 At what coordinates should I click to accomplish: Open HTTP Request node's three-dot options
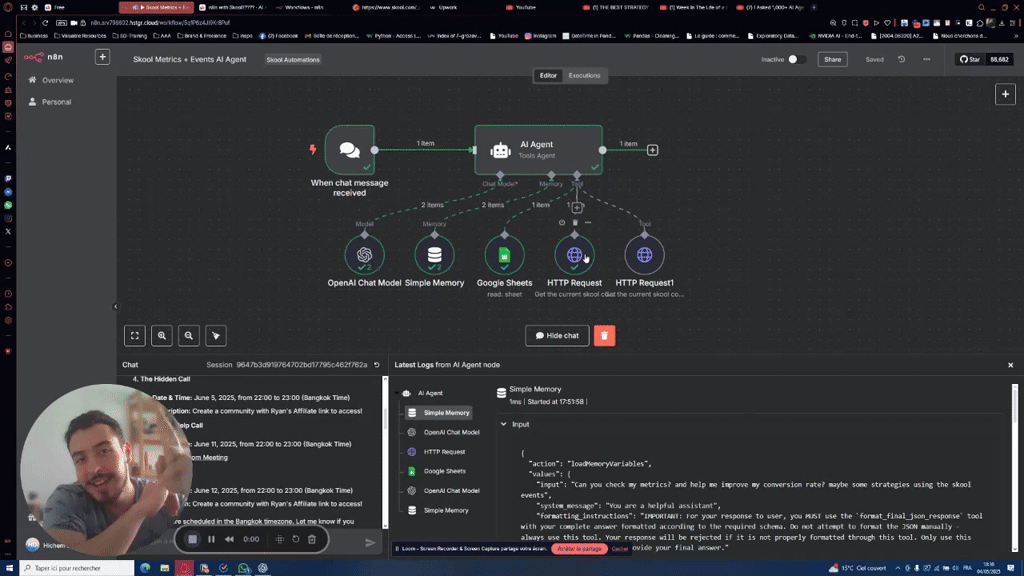(x=588, y=223)
